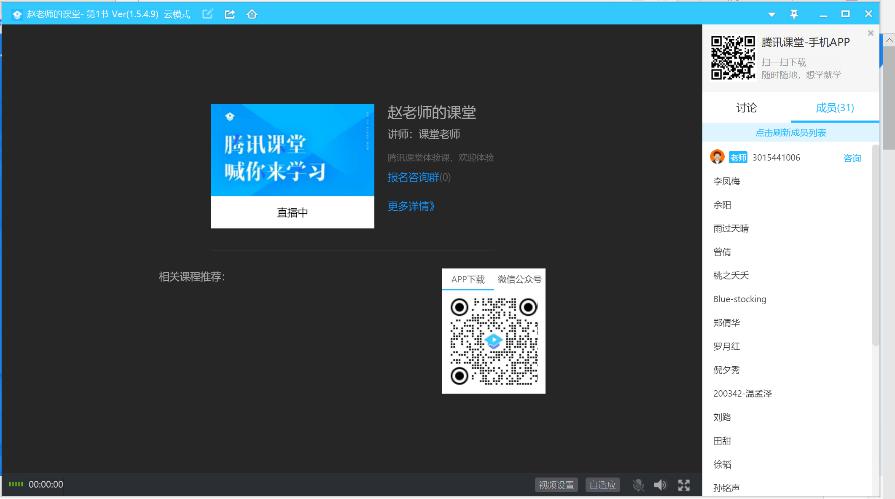Click the member list scrollbar up arrow
The width and height of the screenshot is (895, 499).
click(877, 149)
